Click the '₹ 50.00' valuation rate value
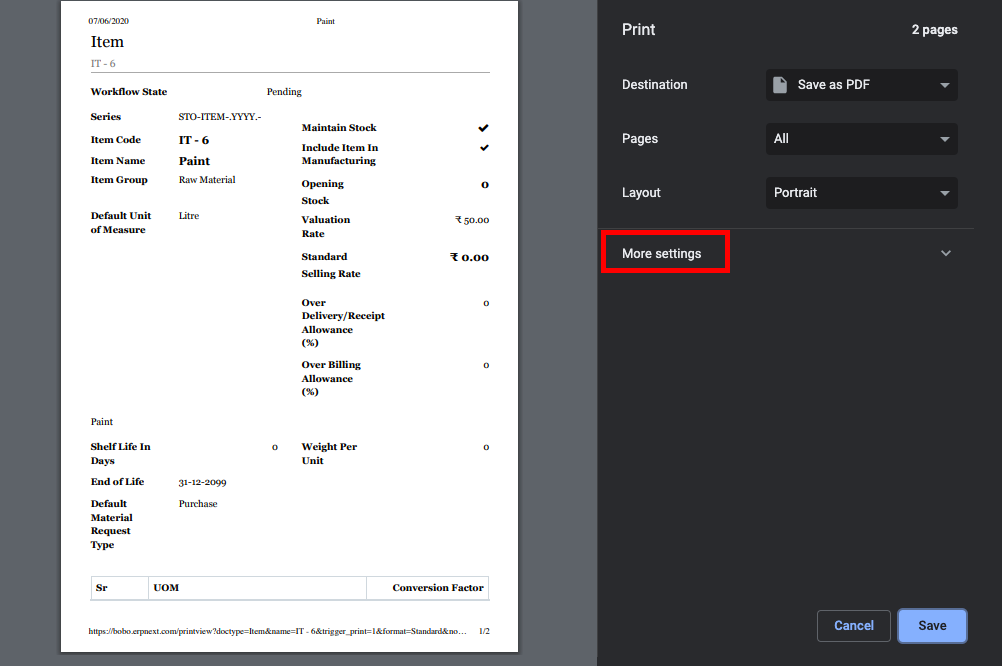This screenshot has width=1002, height=666. tap(472, 220)
